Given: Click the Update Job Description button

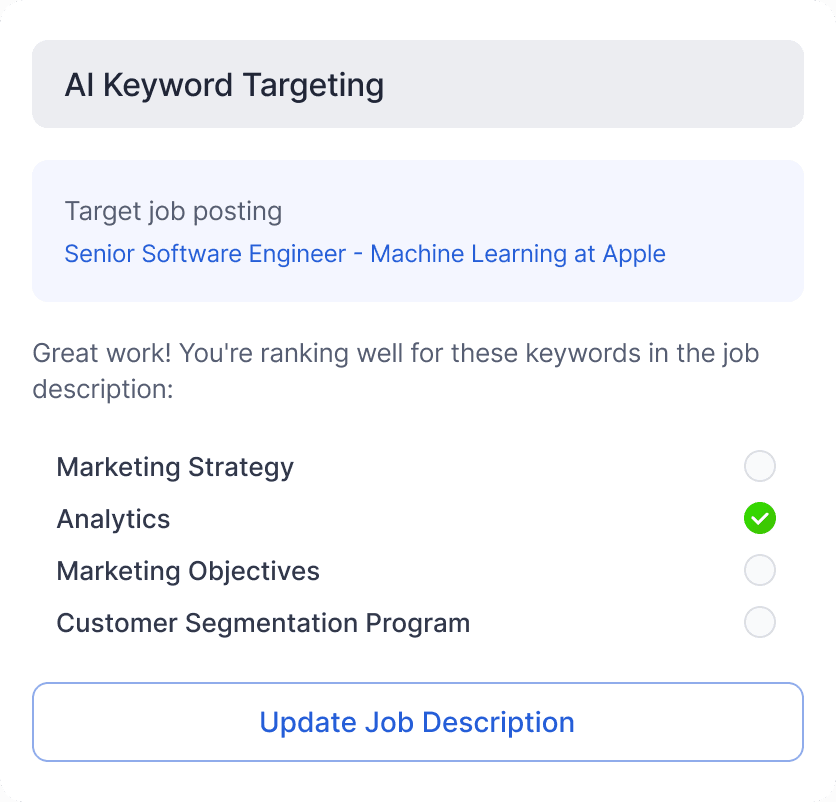Looking at the screenshot, I should 417,722.
